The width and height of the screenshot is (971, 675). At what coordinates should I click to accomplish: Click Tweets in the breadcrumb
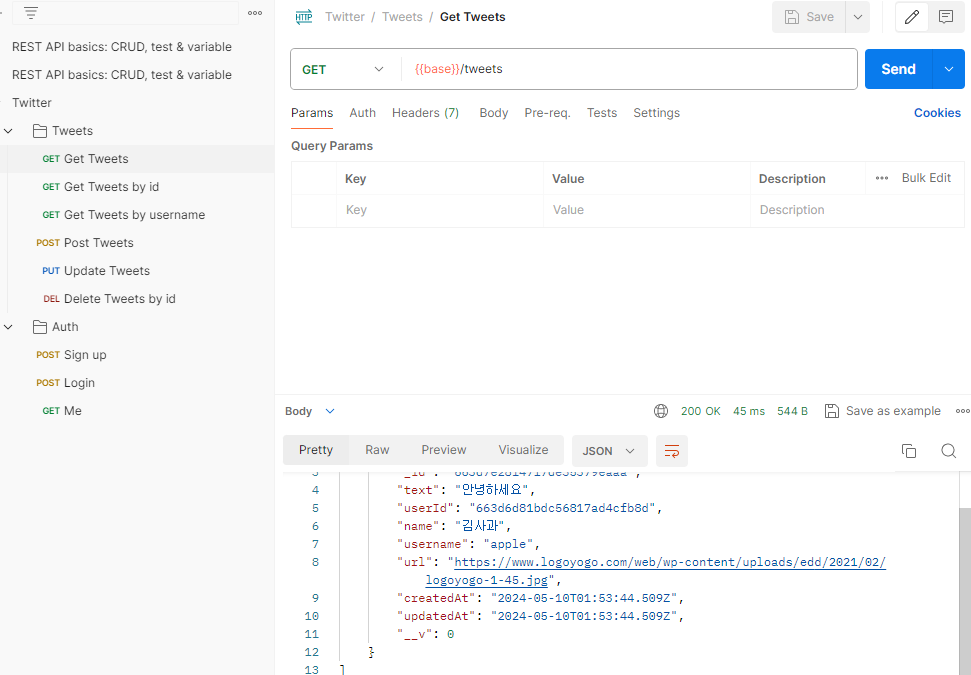coord(402,17)
